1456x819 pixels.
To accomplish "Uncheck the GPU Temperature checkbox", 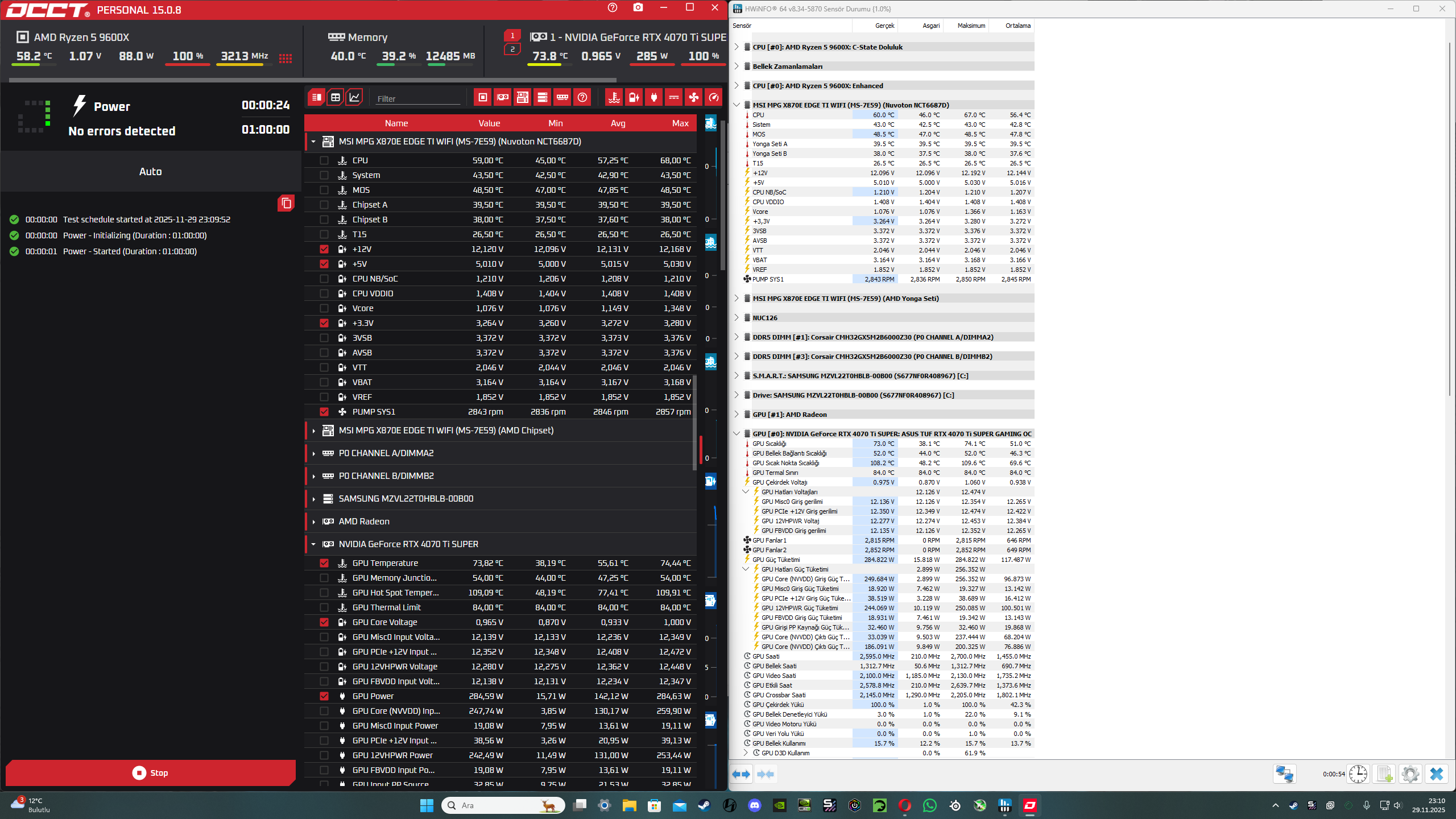I will [x=324, y=563].
